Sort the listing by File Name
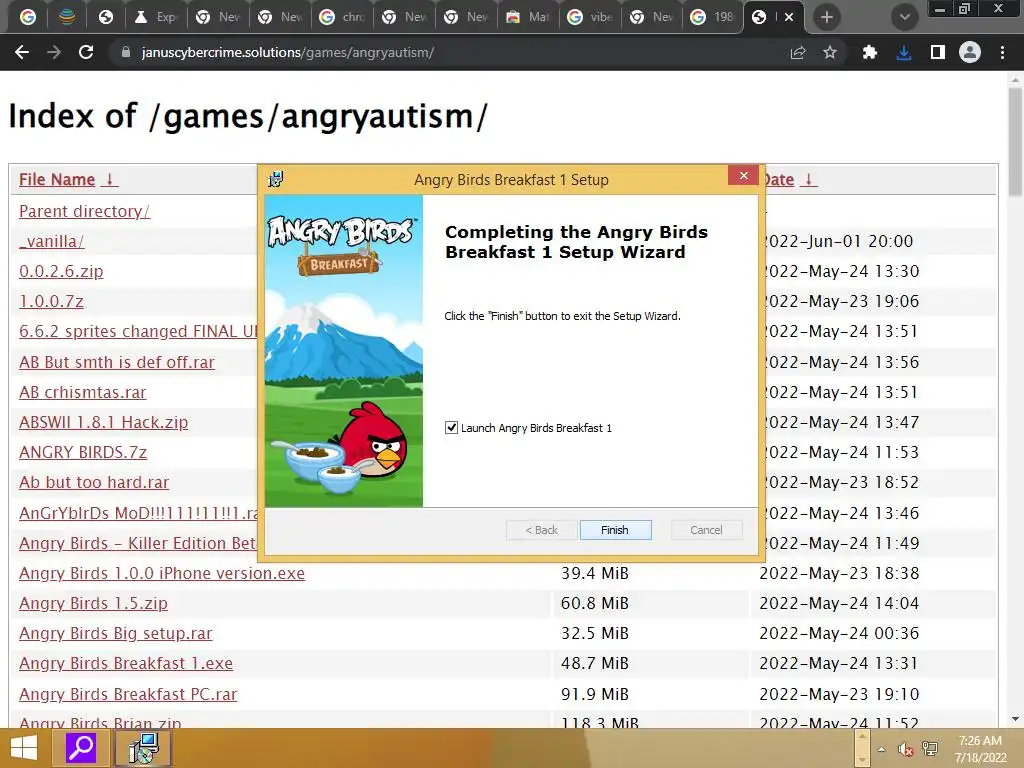 [x=68, y=180]
